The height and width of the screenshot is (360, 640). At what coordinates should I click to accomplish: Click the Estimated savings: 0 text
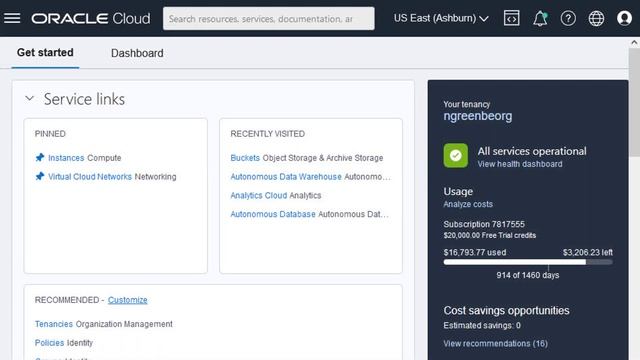click(482, 325)
